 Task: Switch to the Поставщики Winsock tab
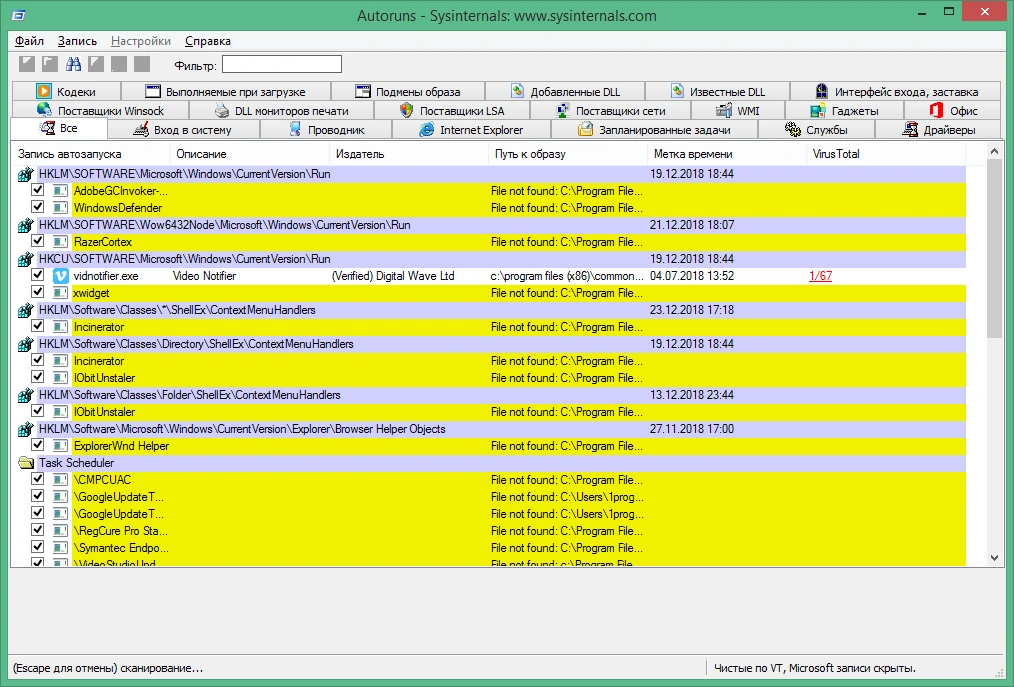pyautogui.click(x=100, y=111)
